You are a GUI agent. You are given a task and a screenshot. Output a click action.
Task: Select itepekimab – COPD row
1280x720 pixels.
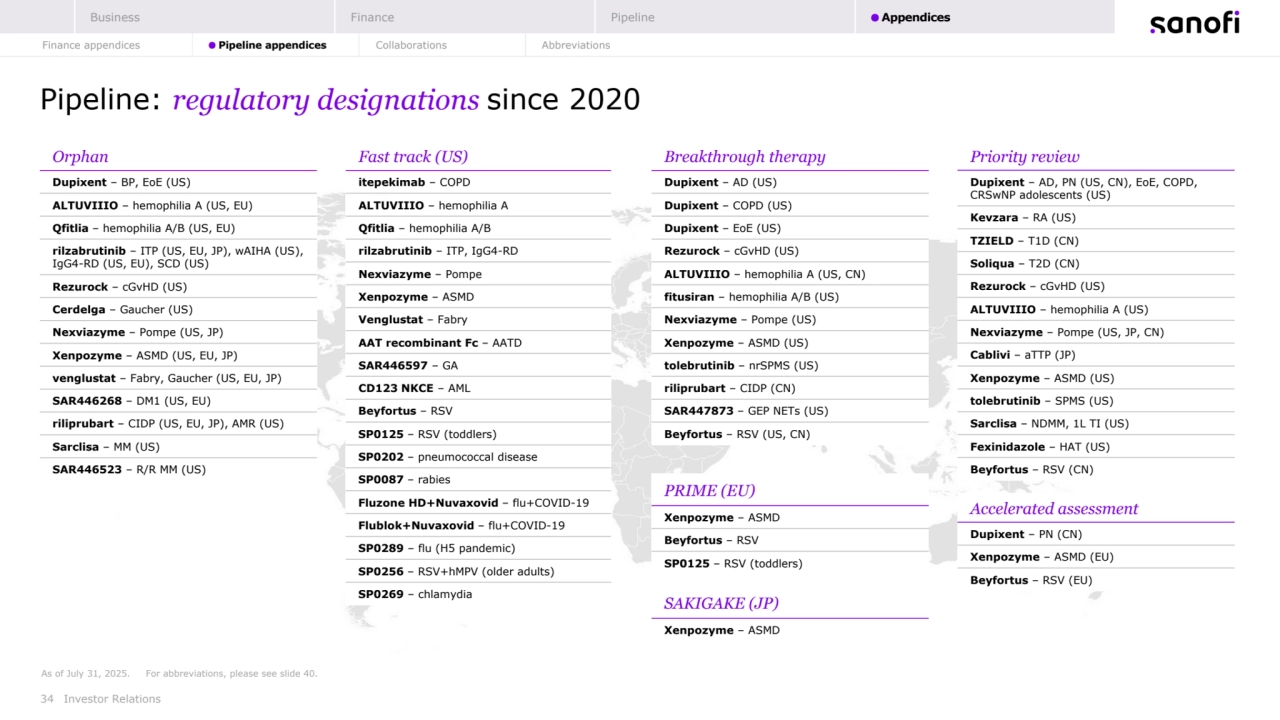[478, 182]
